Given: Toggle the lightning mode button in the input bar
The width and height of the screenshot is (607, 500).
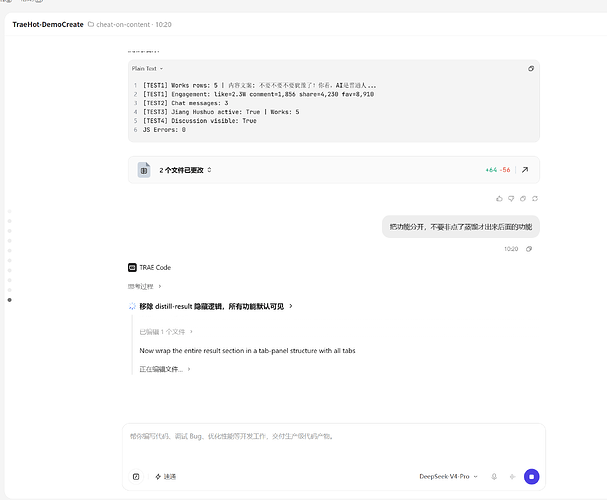Looking at the screenshot, I should 165,476.
